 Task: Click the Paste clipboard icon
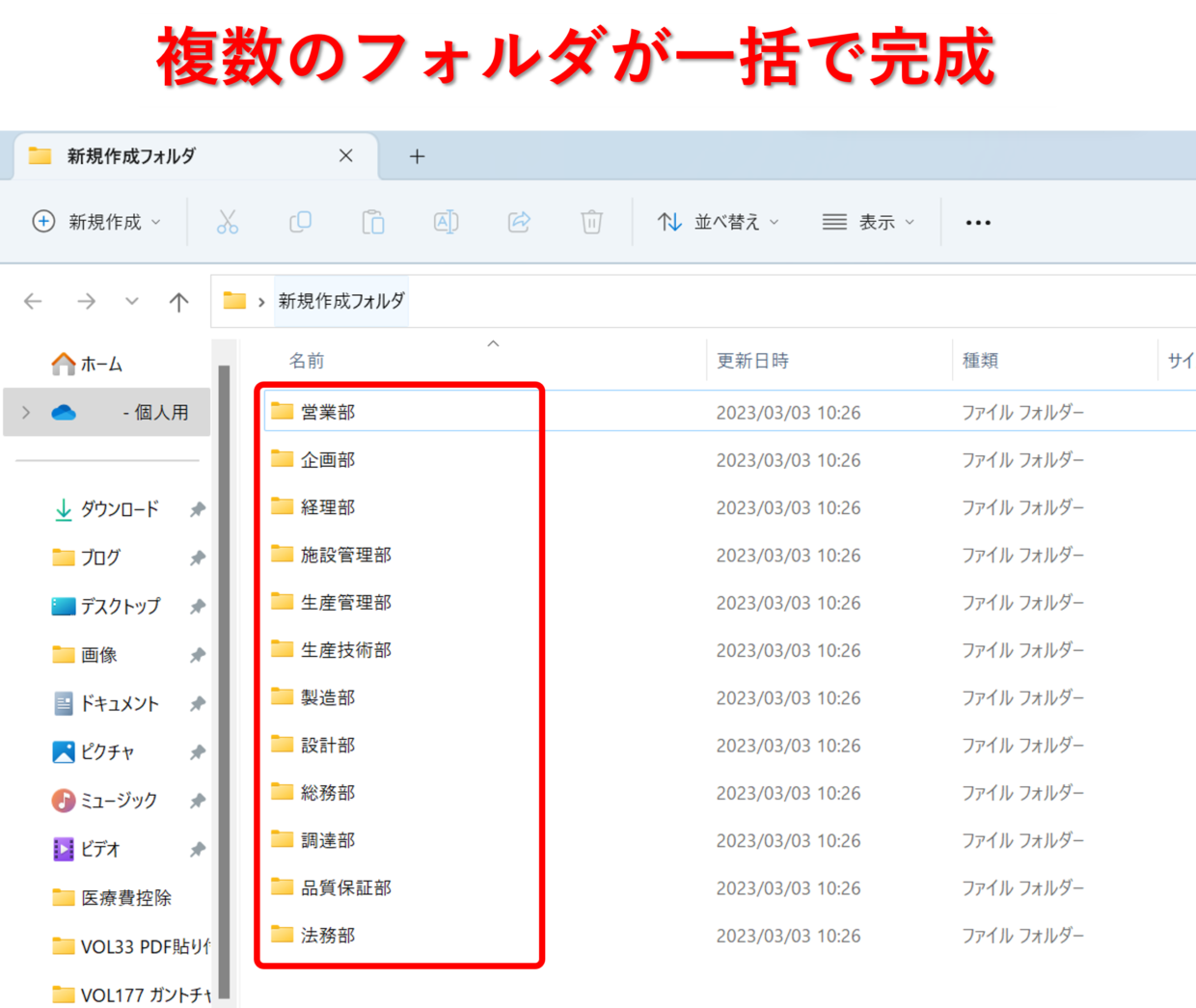pyautogui.click(x=373, y=222)
